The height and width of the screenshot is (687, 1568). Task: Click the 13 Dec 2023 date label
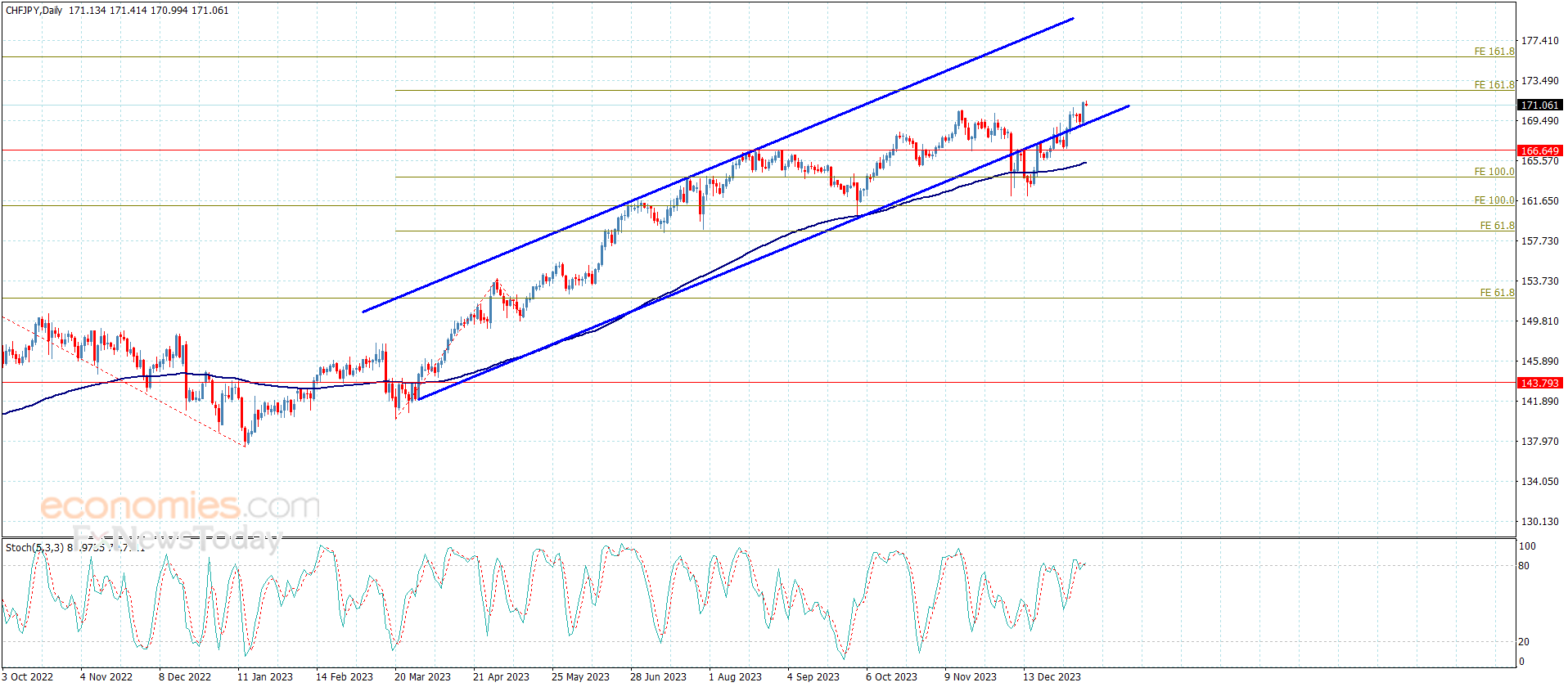pyautogui.click(x=1052, y=677)
